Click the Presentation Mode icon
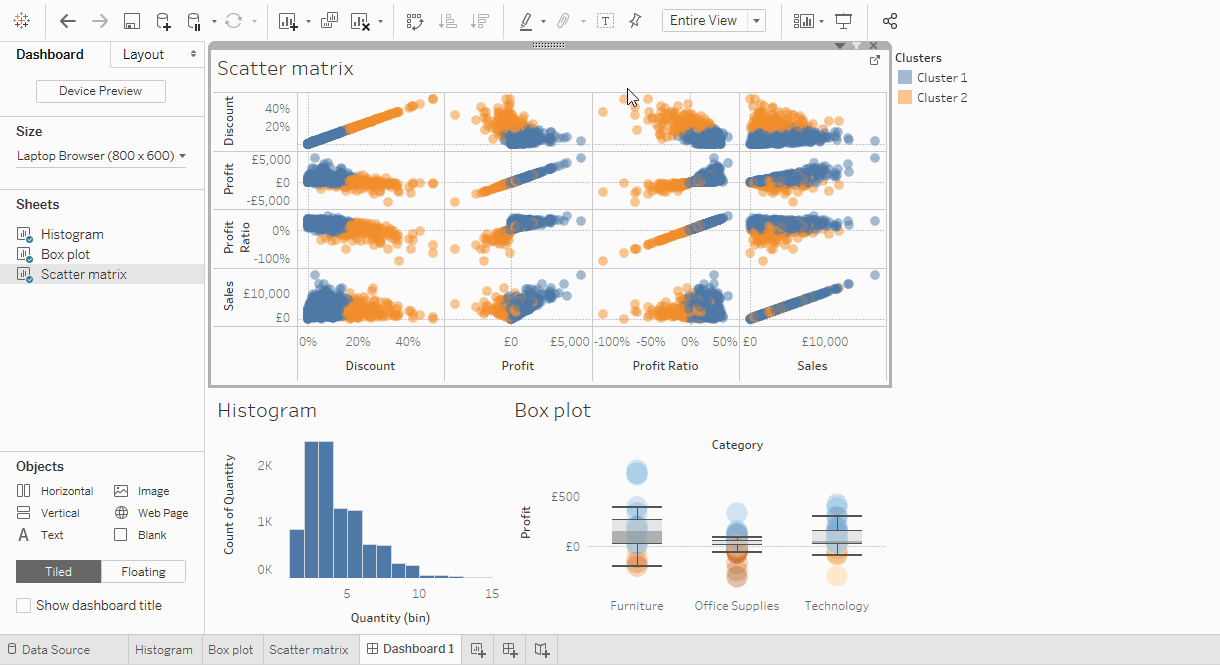Viewport: 1220px width, 665px height. click(x=844, y=21)
